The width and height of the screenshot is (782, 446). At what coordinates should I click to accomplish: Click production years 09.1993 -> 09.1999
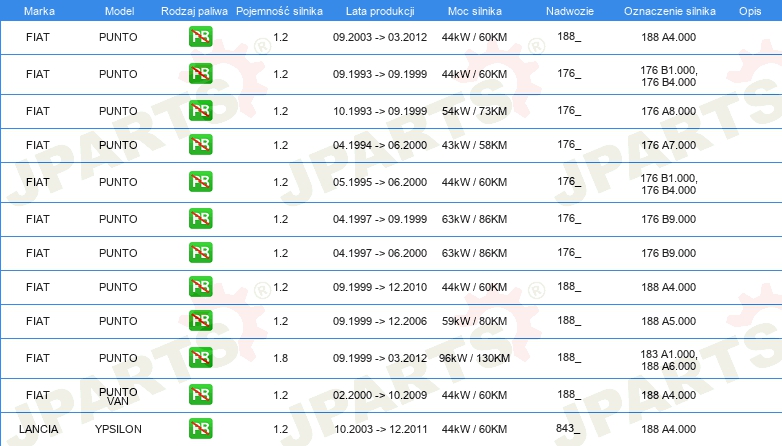[380, 74]
